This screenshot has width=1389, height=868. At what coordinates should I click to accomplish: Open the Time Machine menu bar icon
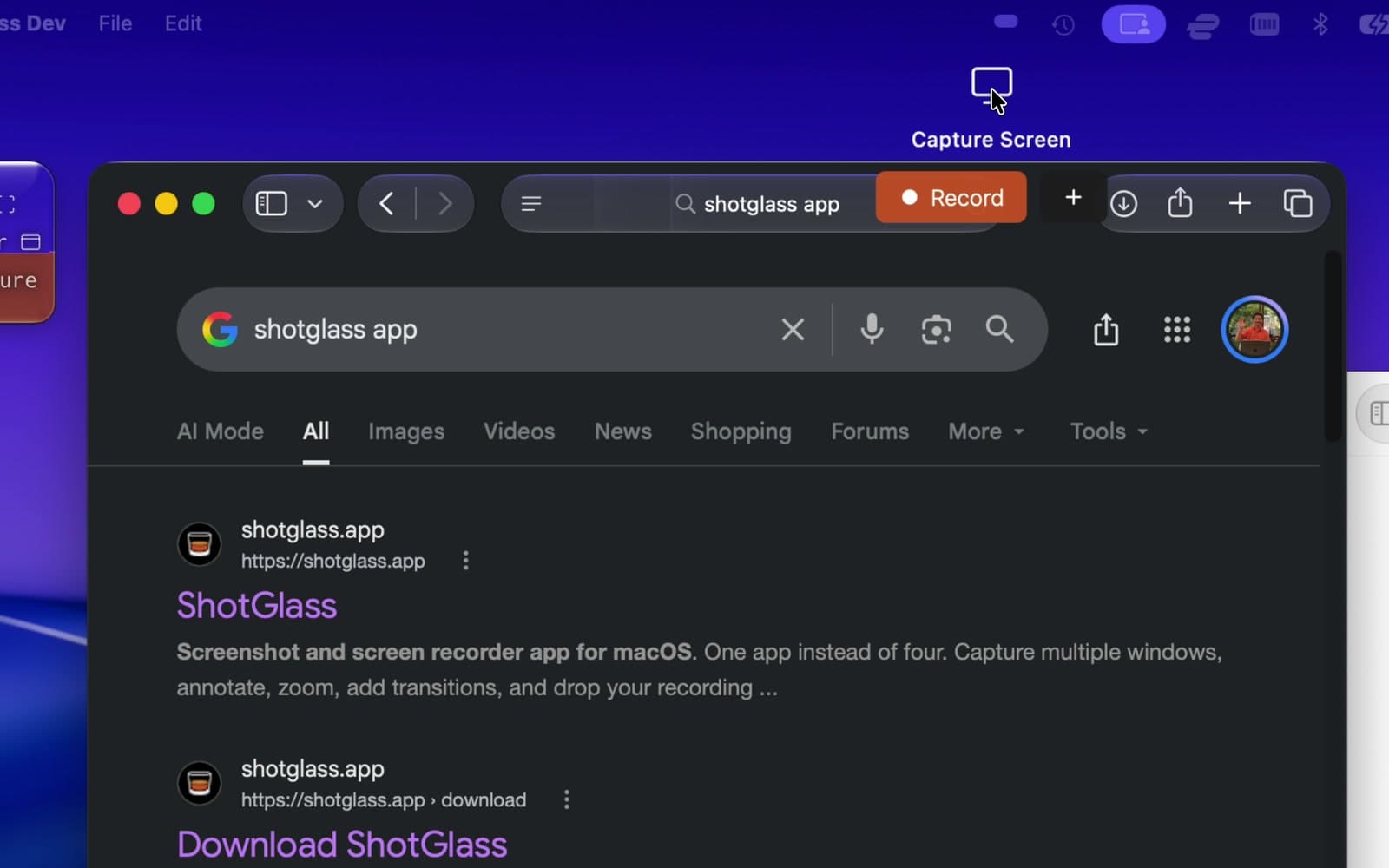click(1063, 24)
